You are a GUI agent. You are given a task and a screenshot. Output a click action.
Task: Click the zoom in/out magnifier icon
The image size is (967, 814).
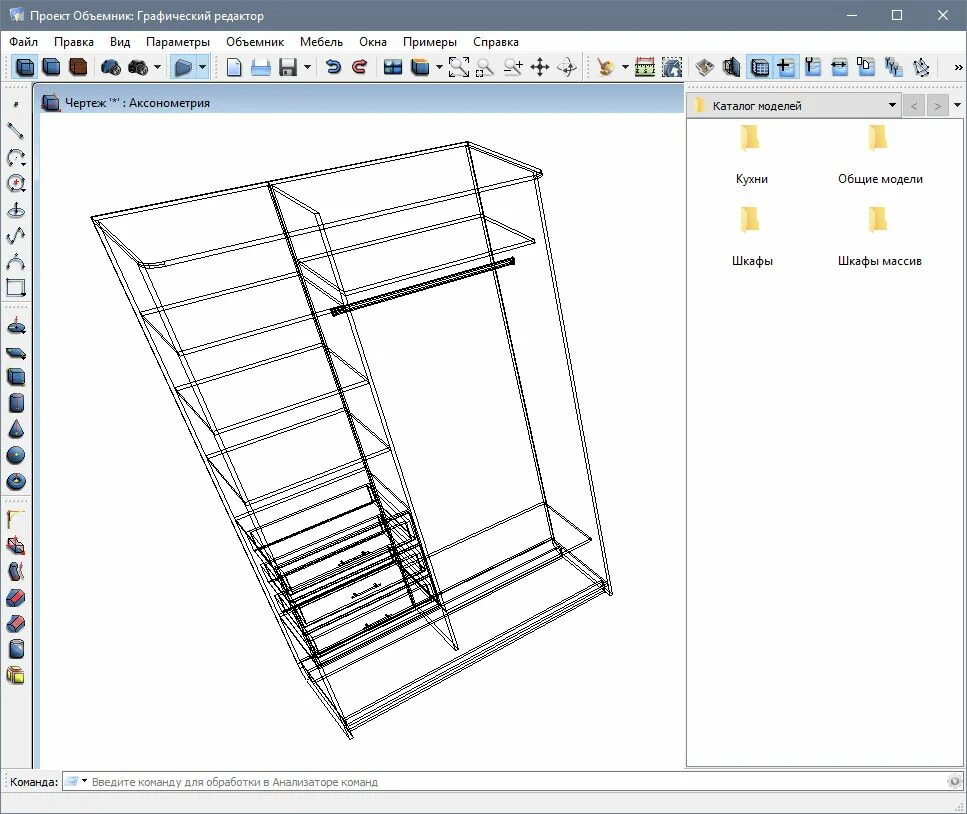[x=512, y=67]
